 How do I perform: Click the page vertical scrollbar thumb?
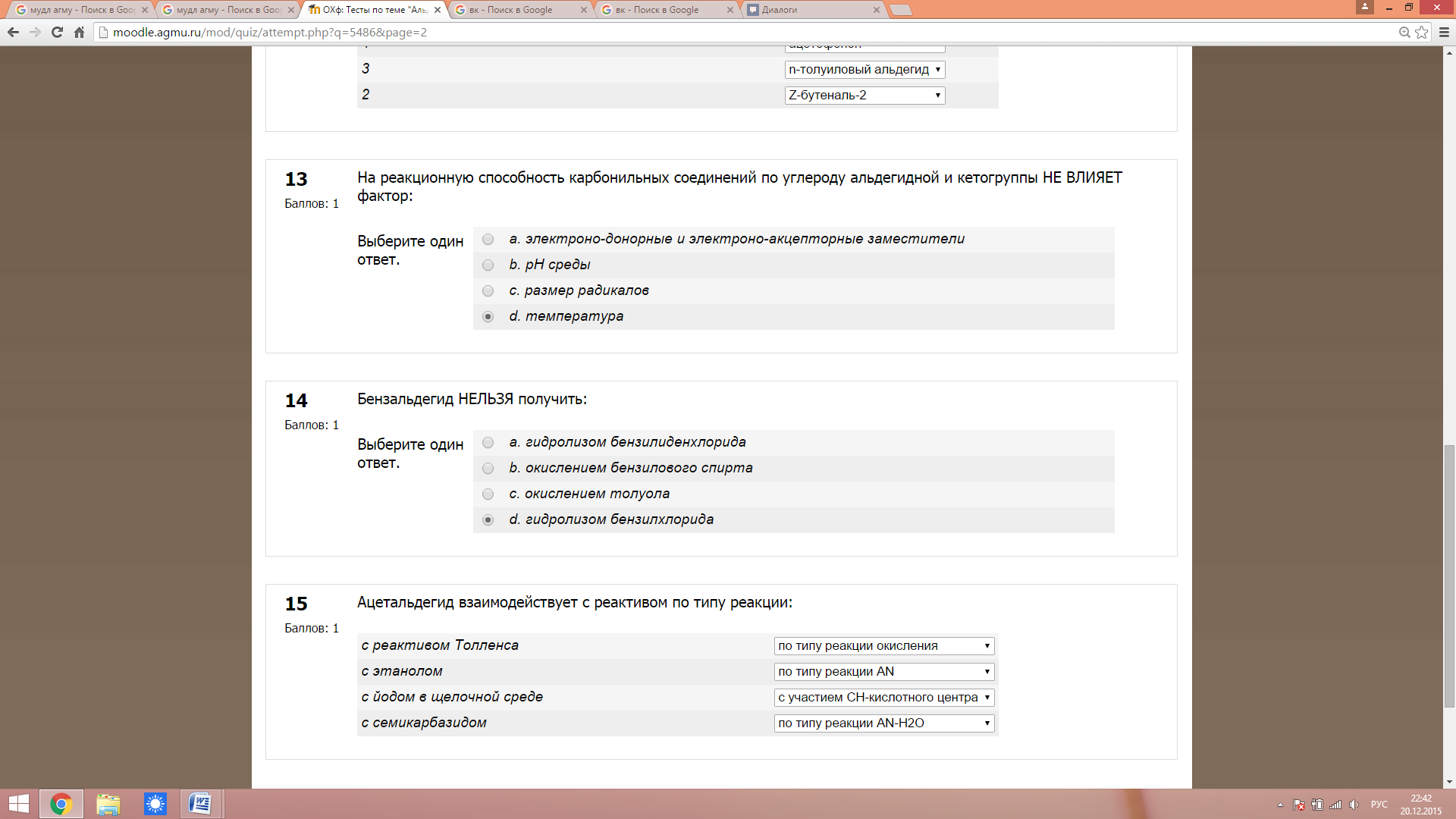(1449, 576)
